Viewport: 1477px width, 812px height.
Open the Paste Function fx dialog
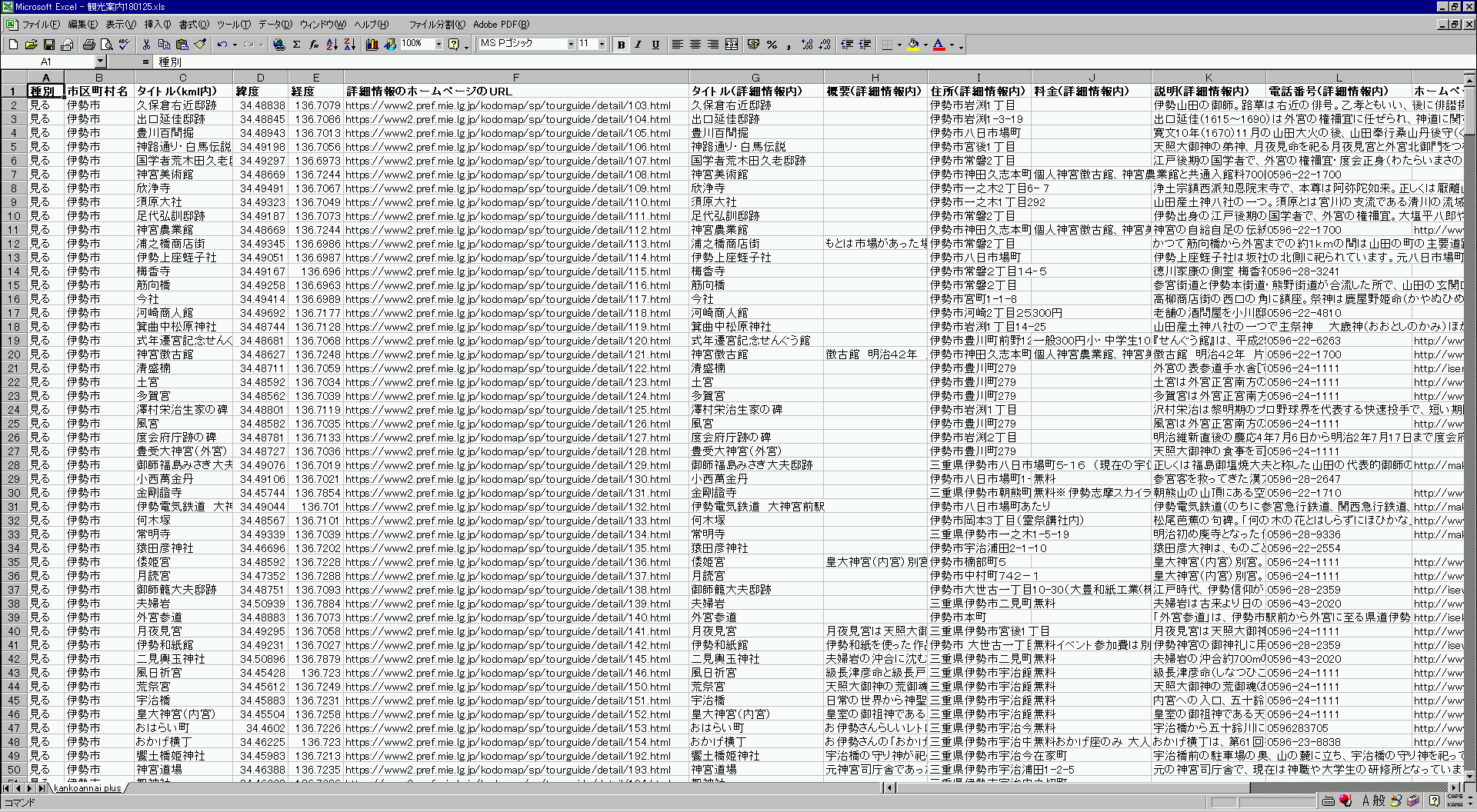pos(314,45)
